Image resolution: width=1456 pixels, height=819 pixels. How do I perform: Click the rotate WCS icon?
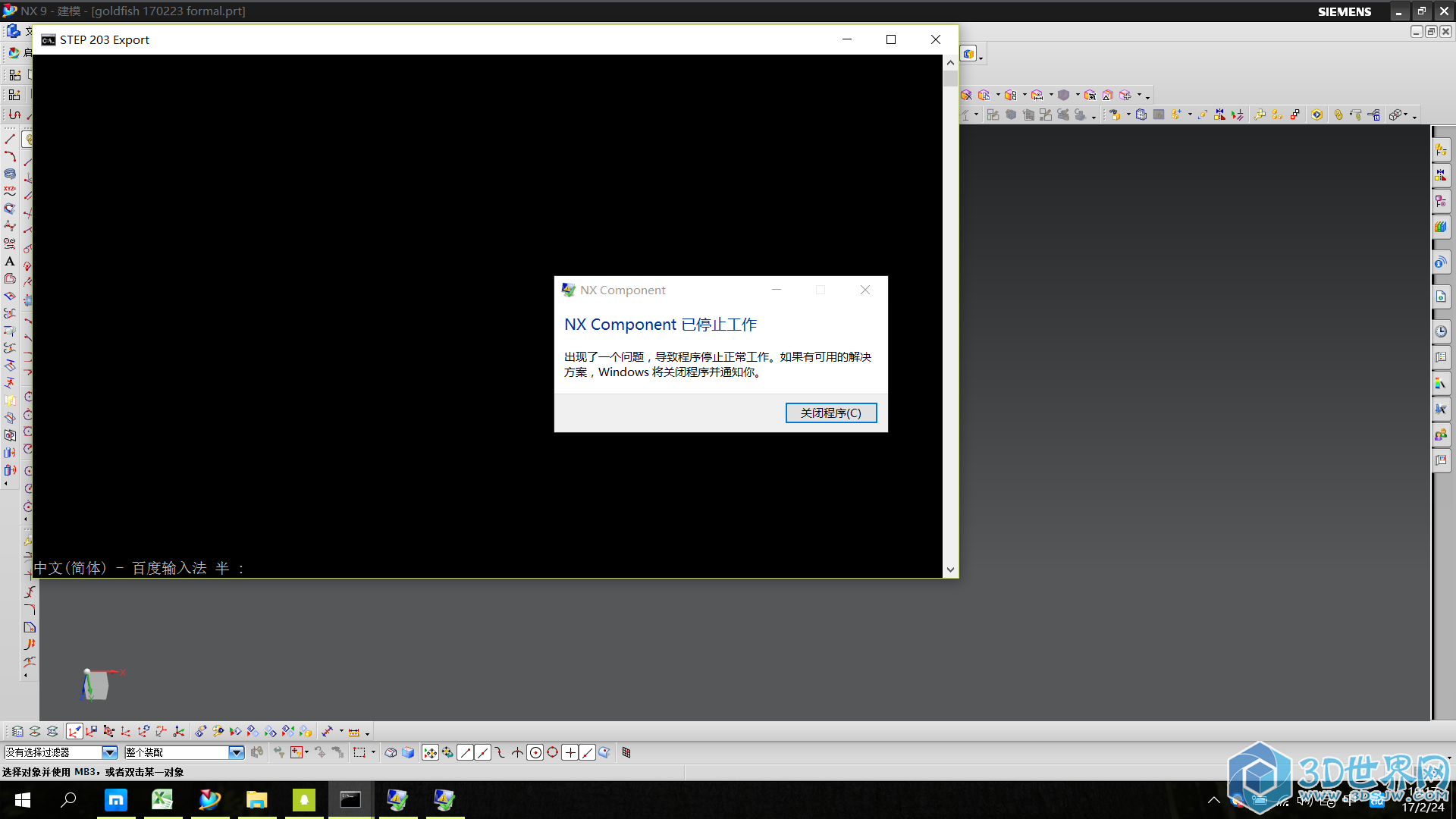click(143, 731)
